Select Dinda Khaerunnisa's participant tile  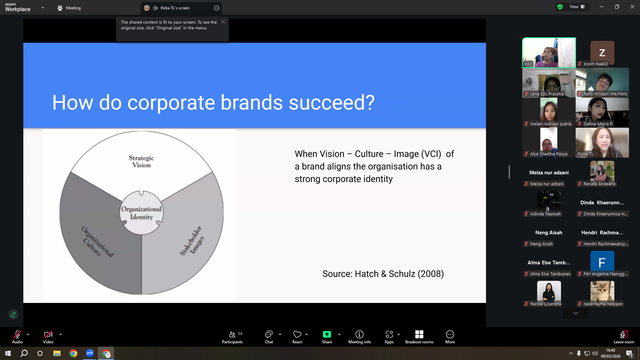point(602,202)
